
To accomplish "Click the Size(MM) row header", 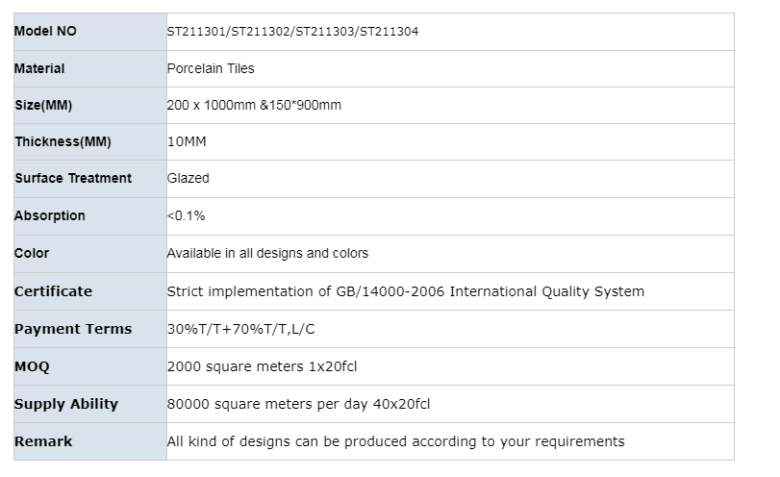I will (44, 106).
